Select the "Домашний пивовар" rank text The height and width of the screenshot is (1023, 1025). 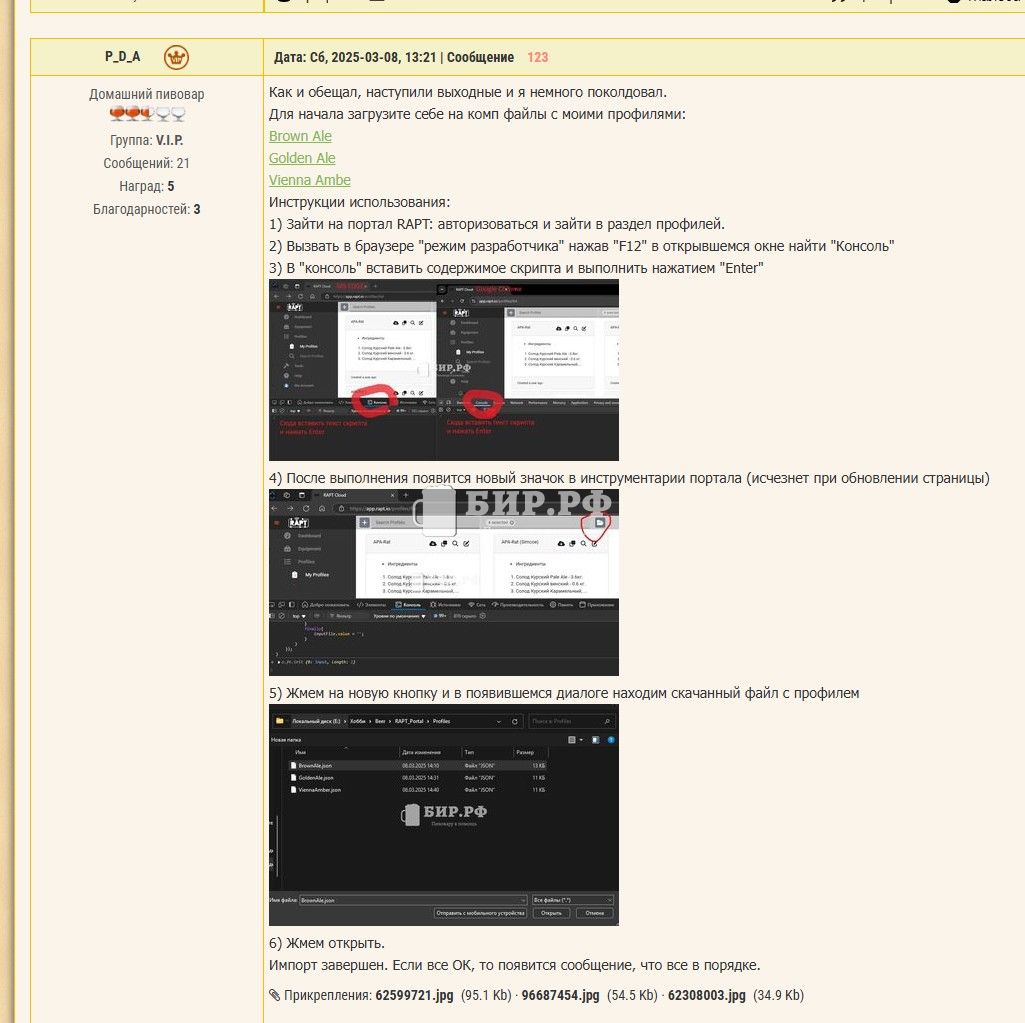[146, 94]
